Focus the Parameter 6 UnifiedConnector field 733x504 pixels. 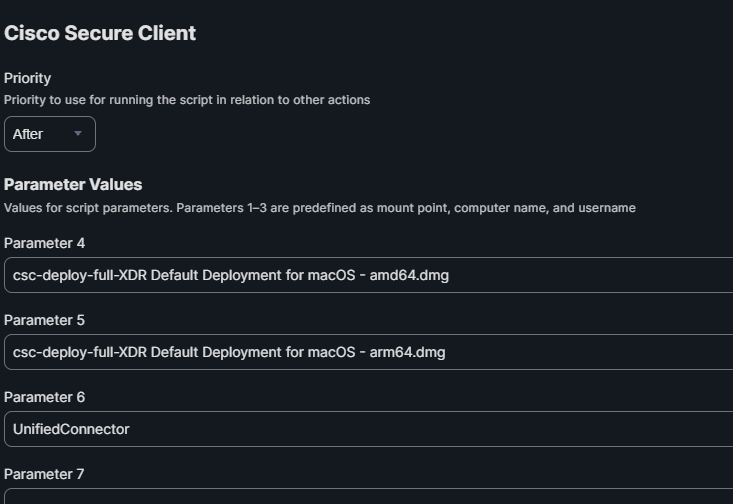pos(368,429)
